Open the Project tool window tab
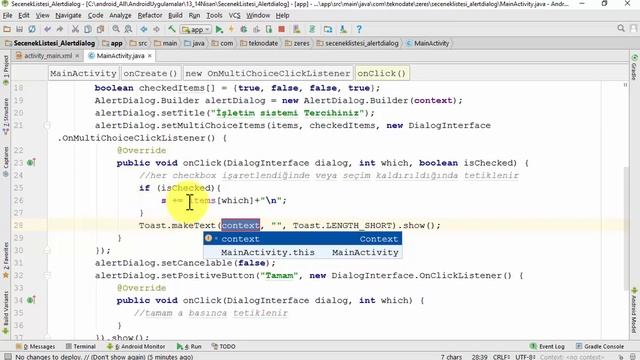640x360 pixels. pos(6,70)
